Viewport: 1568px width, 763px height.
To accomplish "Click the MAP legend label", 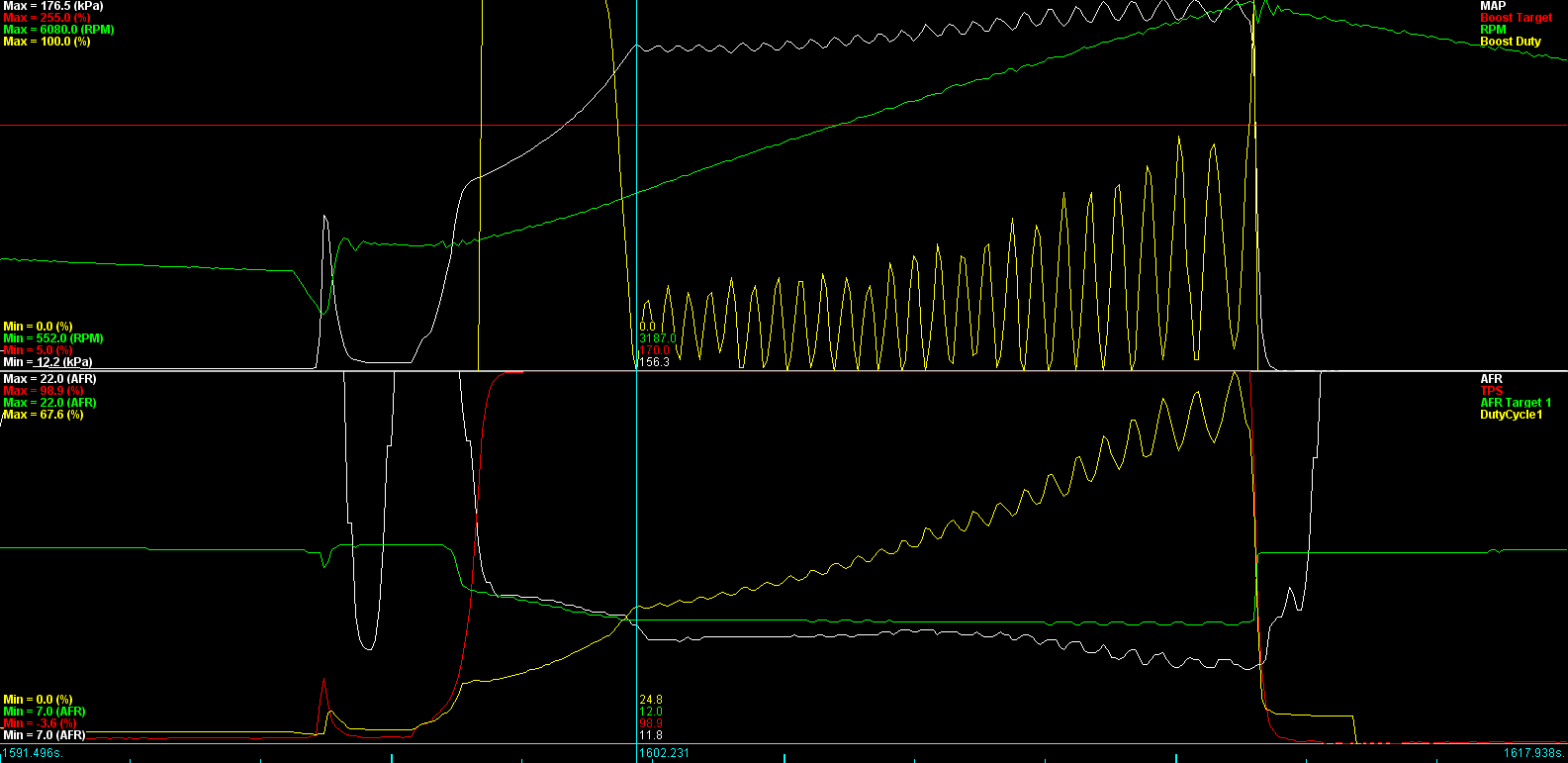I will point(1493,6).
